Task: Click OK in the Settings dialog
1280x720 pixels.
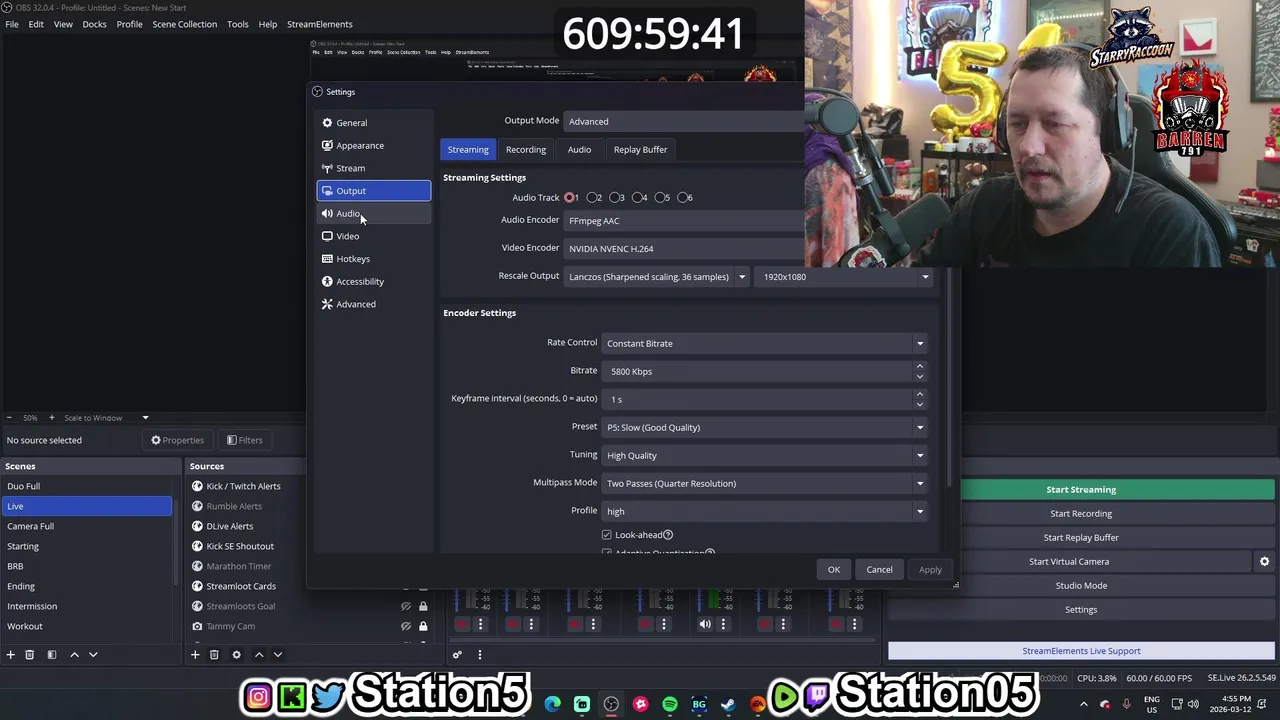Action: tap(834, 570)
